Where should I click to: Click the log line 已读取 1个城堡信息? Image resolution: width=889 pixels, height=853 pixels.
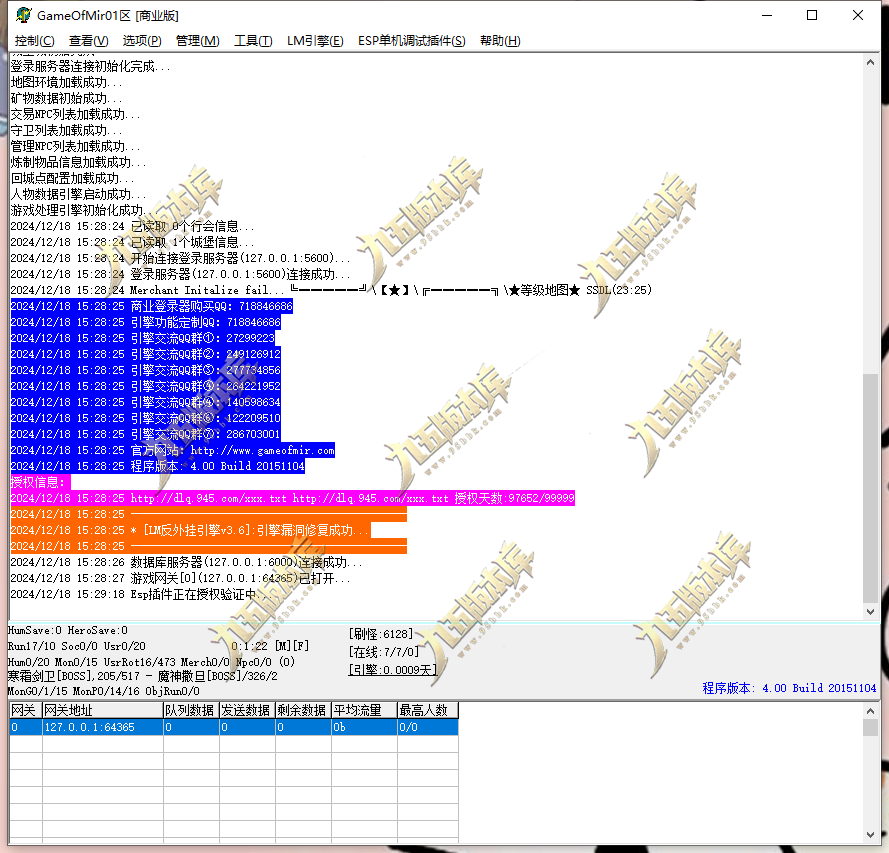[133, 242]
